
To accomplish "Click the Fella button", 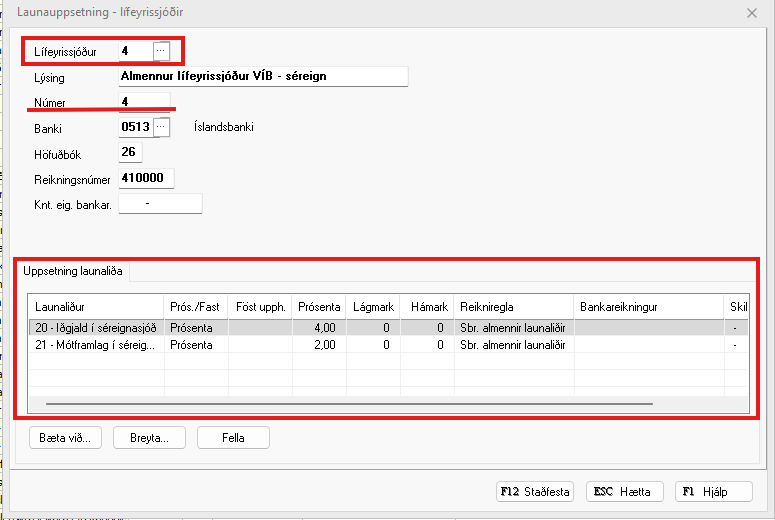I will coord(234,438).
